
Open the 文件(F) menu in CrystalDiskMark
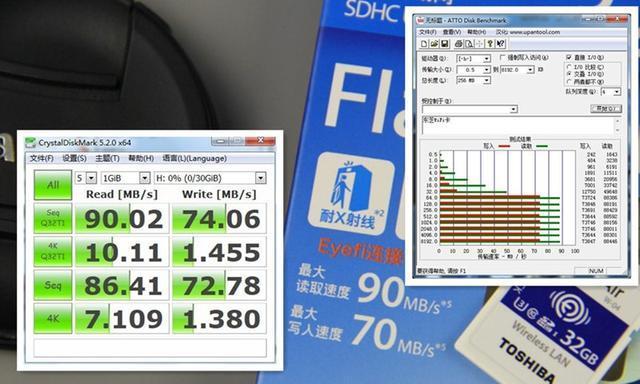(x=42, y=158)
